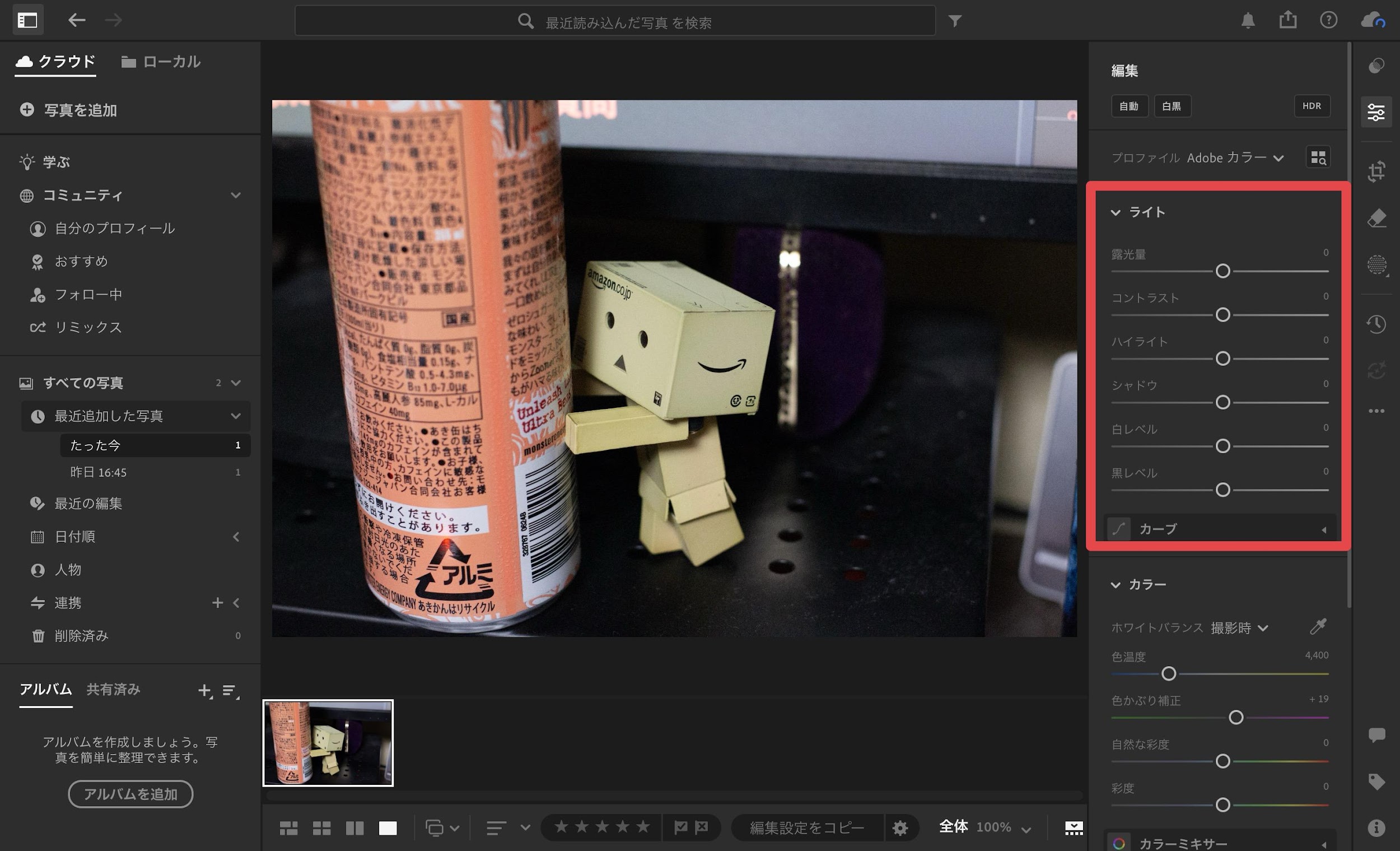Open the keywords tag icon

click(1376, 782)
